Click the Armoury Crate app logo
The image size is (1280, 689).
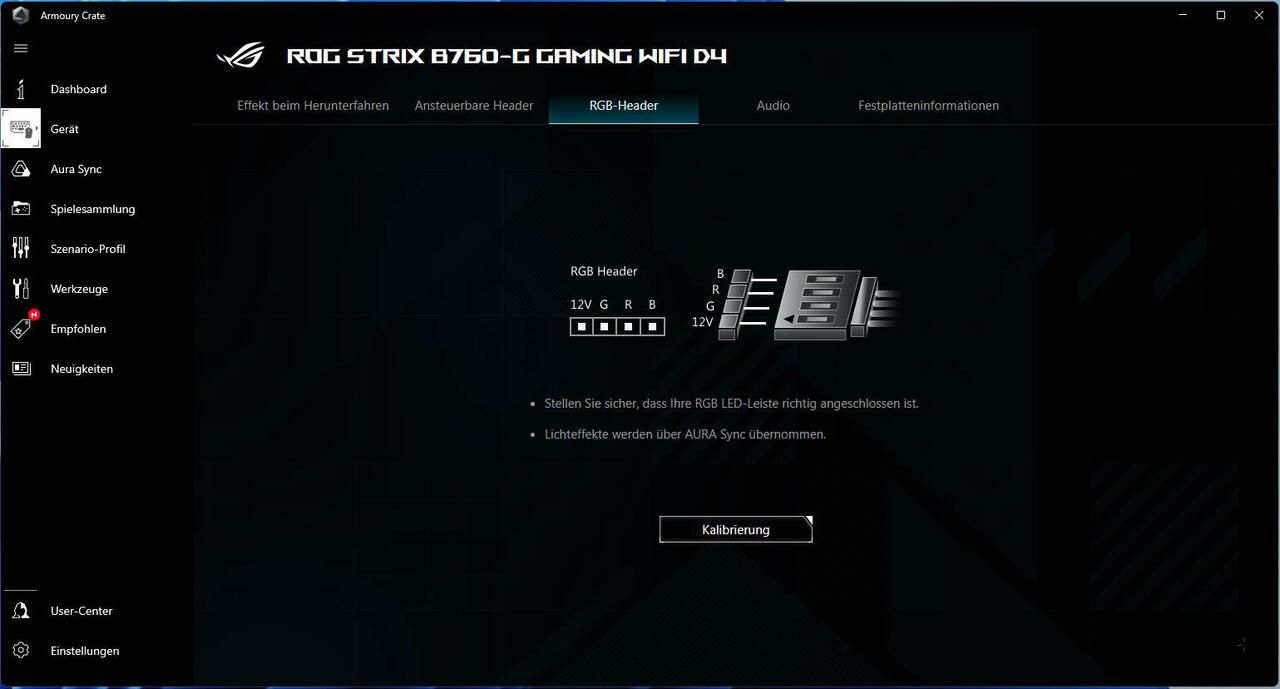click(20, 15)
